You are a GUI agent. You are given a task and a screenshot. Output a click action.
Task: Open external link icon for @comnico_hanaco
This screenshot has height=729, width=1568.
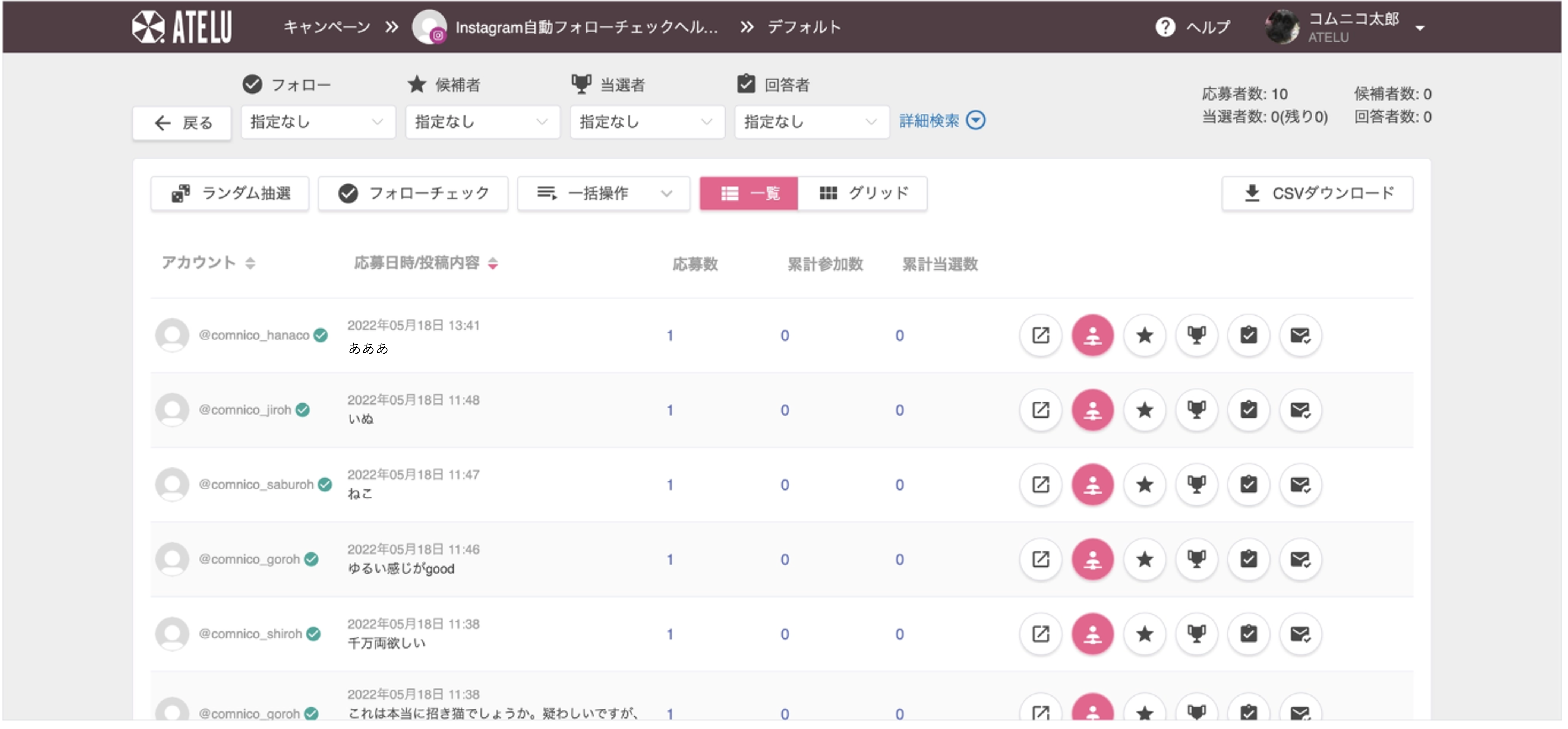(1040, 335)
